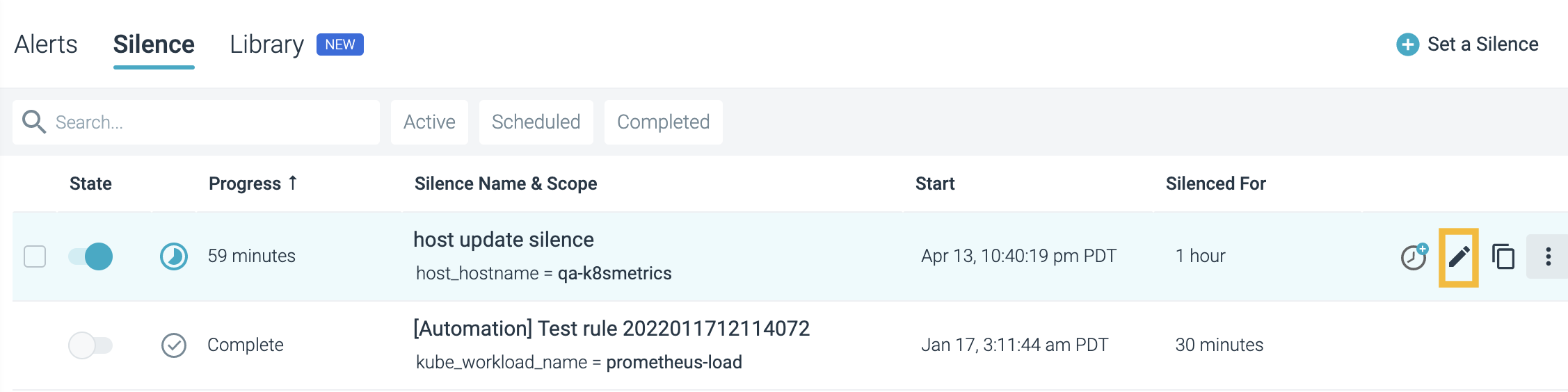
Task: Filter silences by Completed
Action: 664,122
